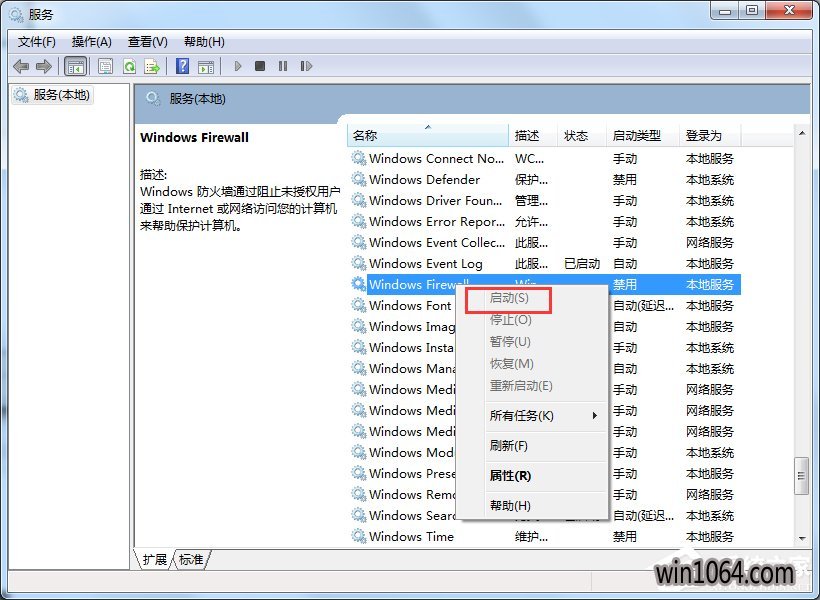The width and height of the screenshot is (820, 600).
Task: Click the Back arrow toolbar icon
Action: click(x=21, y=66)
